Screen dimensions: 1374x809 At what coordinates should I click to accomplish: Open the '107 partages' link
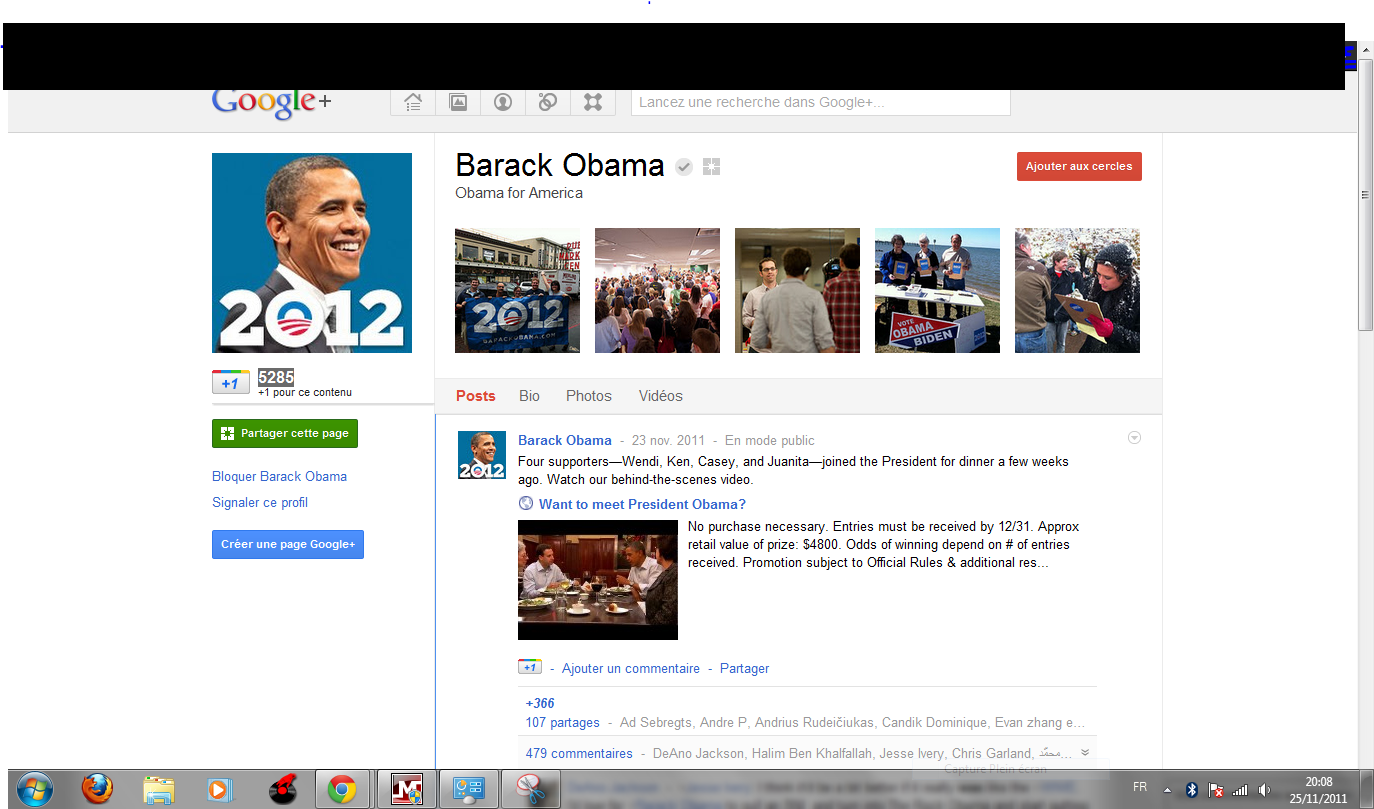pos(563,722)
